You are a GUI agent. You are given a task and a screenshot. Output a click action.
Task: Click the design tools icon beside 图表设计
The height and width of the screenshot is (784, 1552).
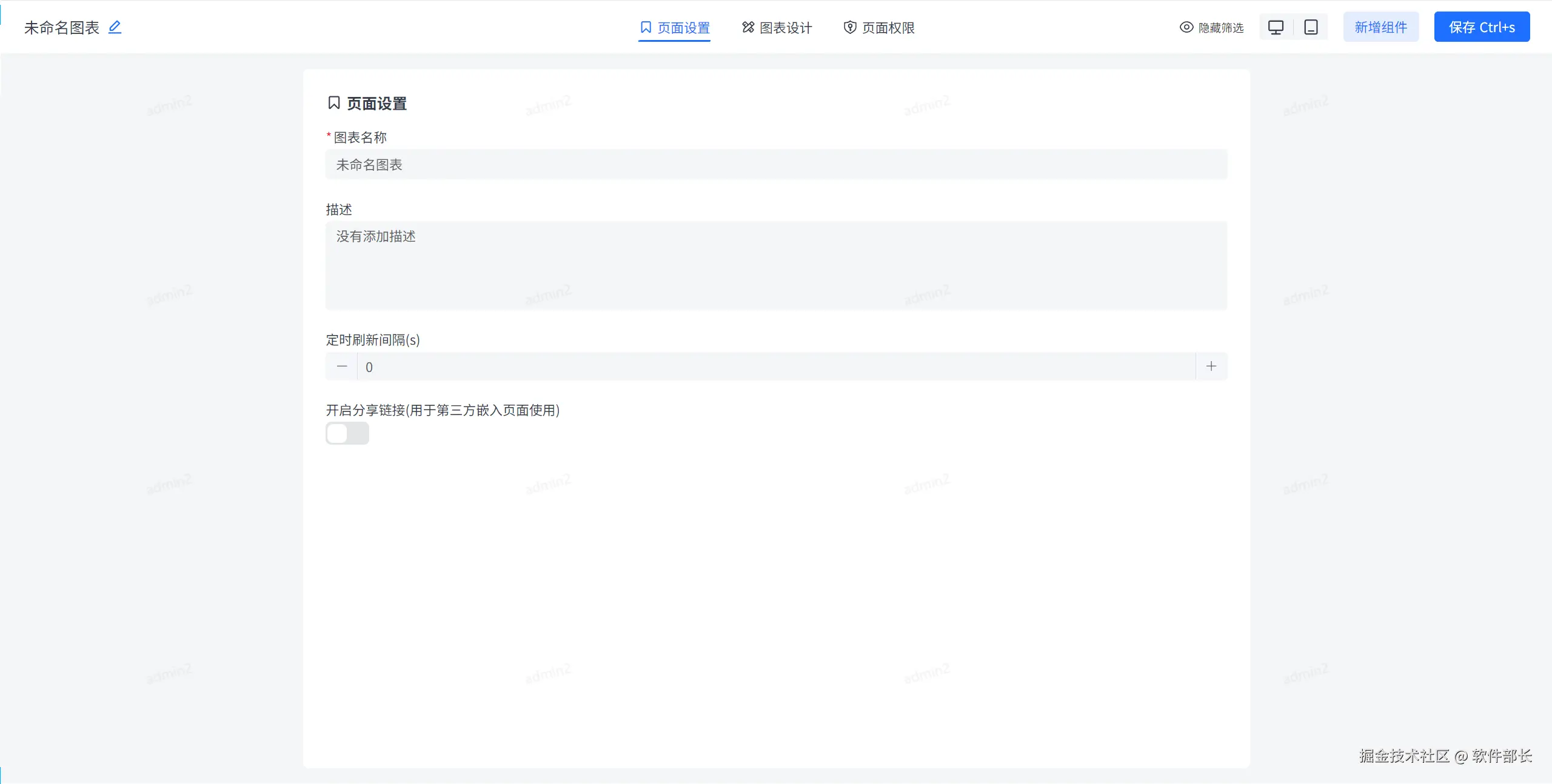point(748,27)
